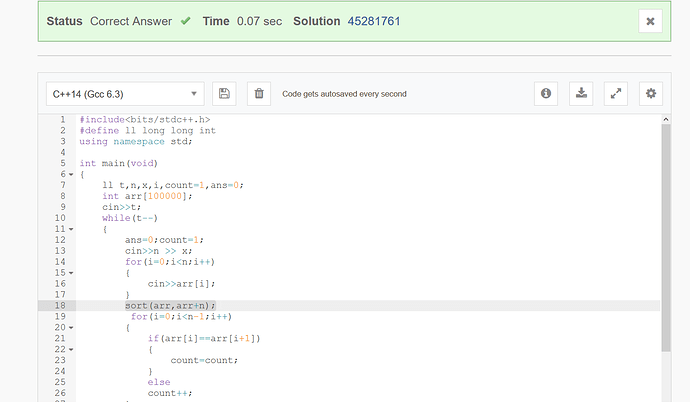Click the line 'int main(void)'
Screen dimensions: 690x402
tap(118, 163)
